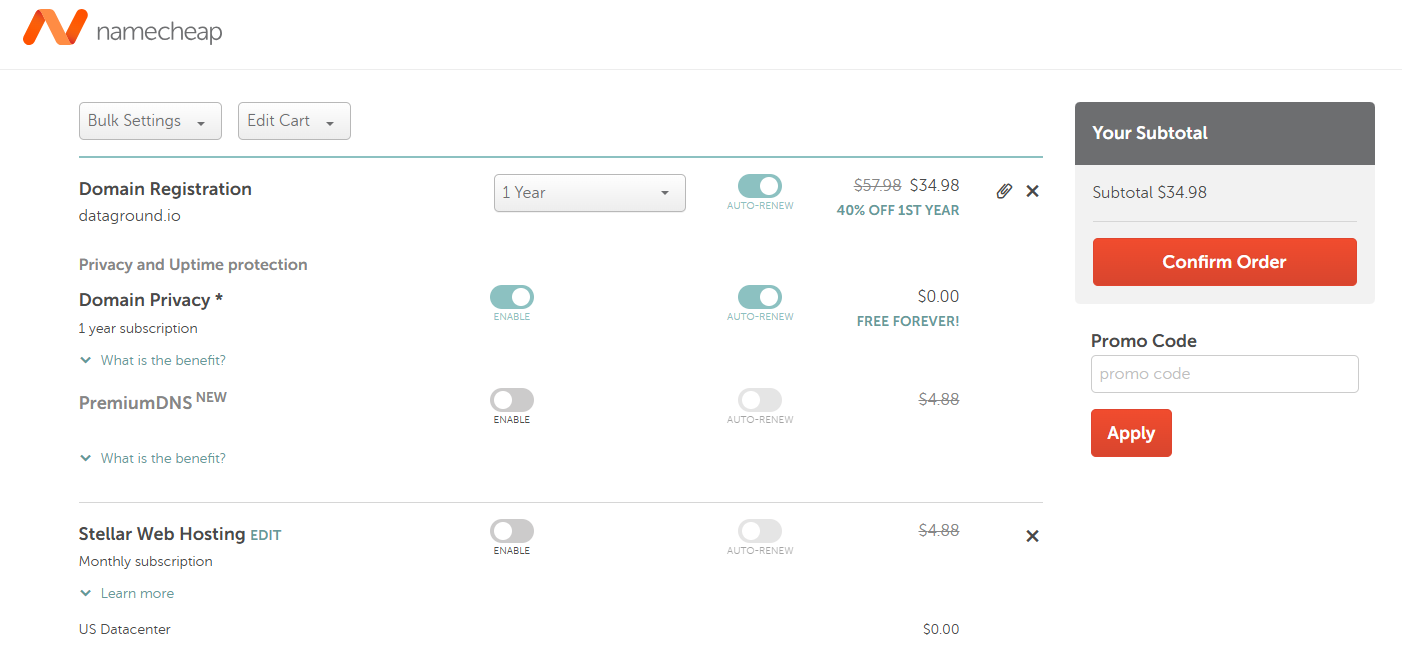Enable PremiumDNS
This screenshot has height=647, width=1402.
[x=511, y=399]
